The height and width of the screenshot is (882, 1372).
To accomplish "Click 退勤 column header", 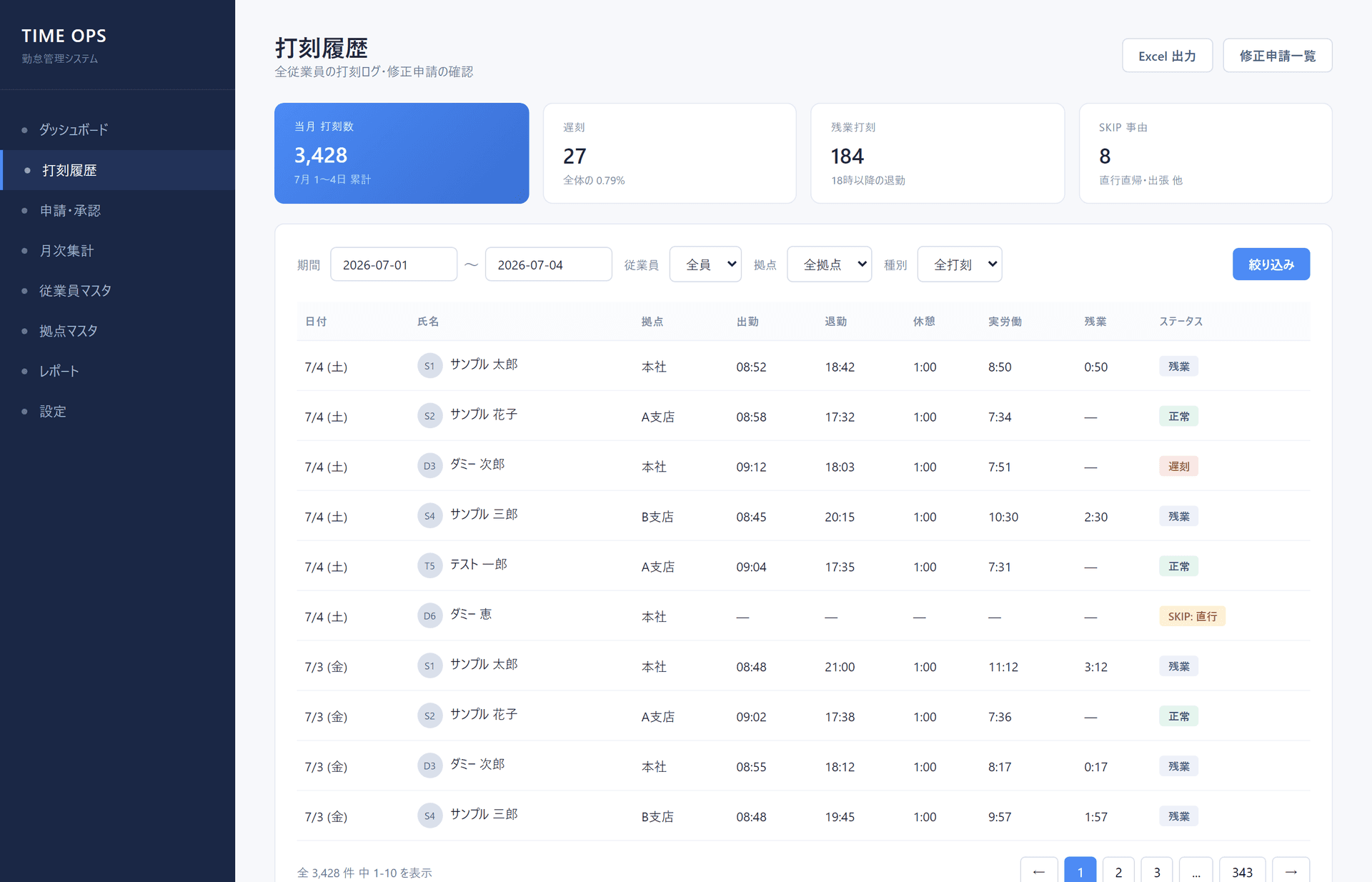I will tap(836, 322).
